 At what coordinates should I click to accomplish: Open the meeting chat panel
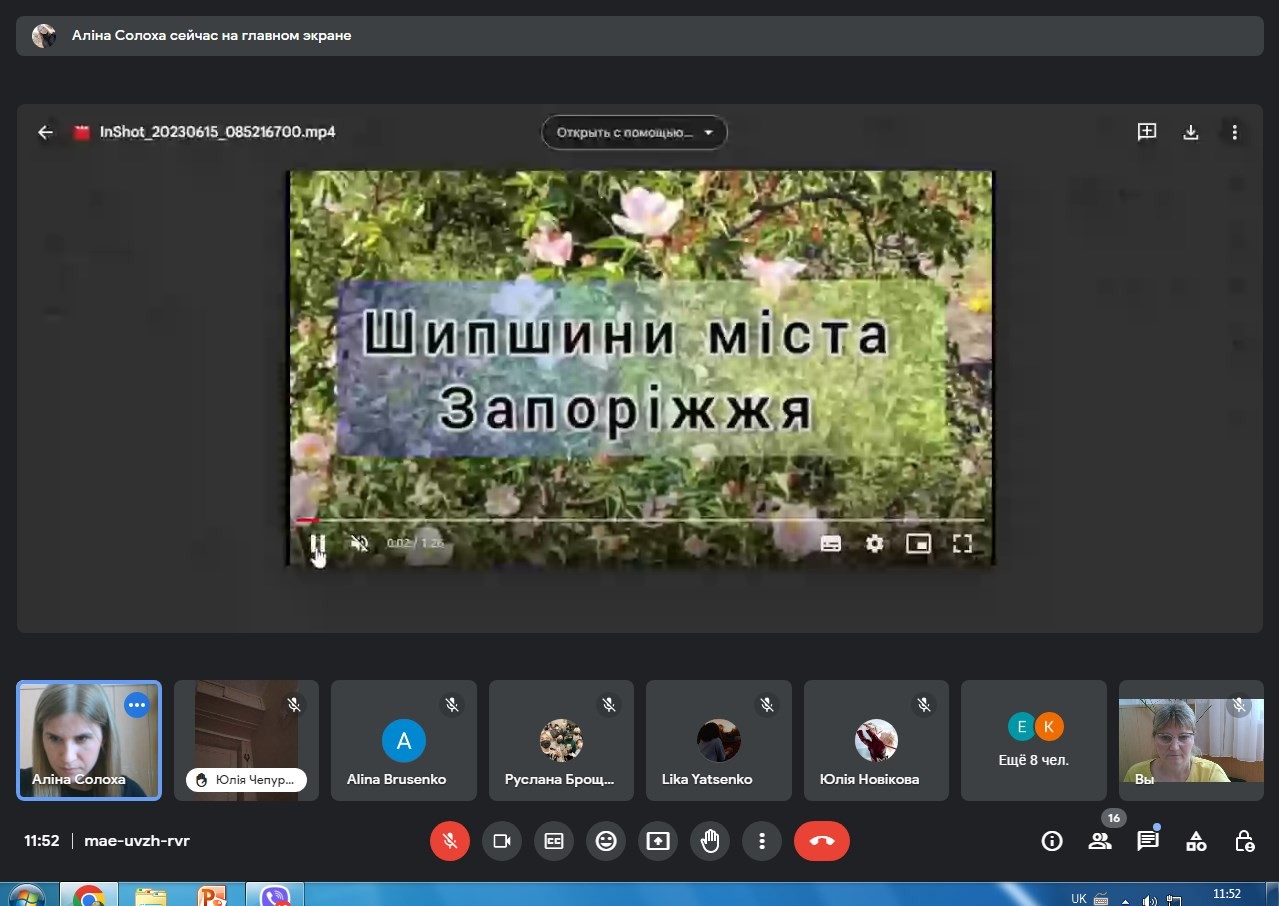[1147, 841]
